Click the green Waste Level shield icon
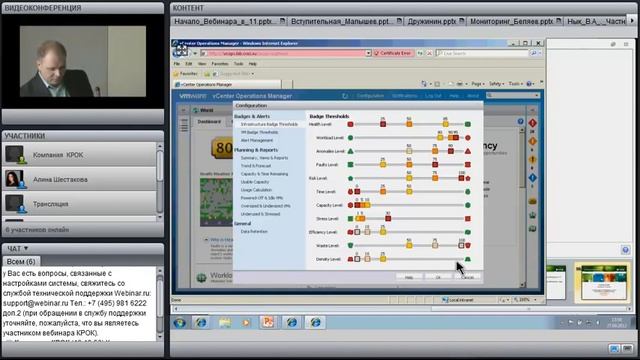Viewport: 640px width, 360px height. (350, 245)
